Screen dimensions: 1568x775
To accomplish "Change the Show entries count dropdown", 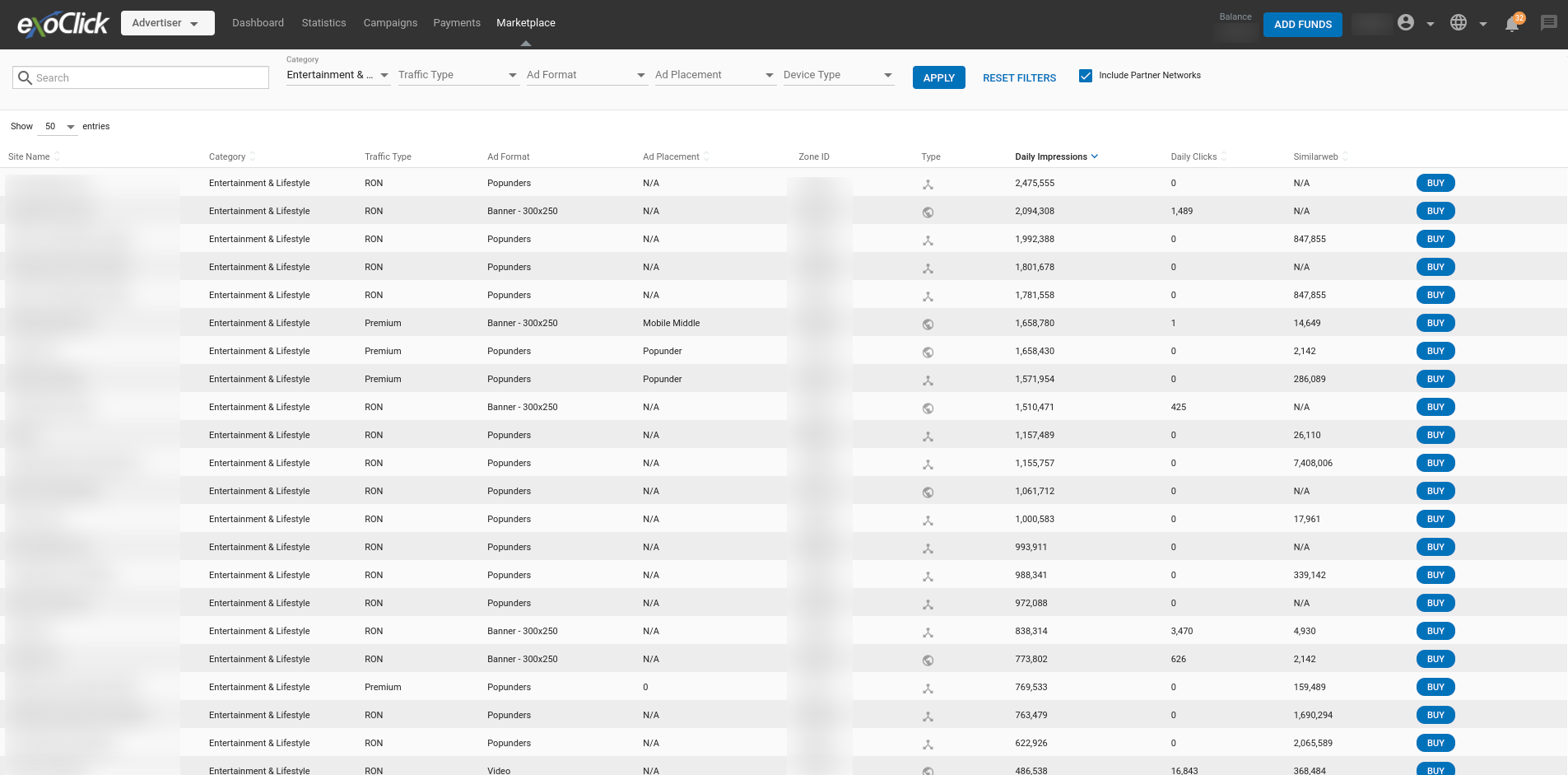I will point(59,127).
